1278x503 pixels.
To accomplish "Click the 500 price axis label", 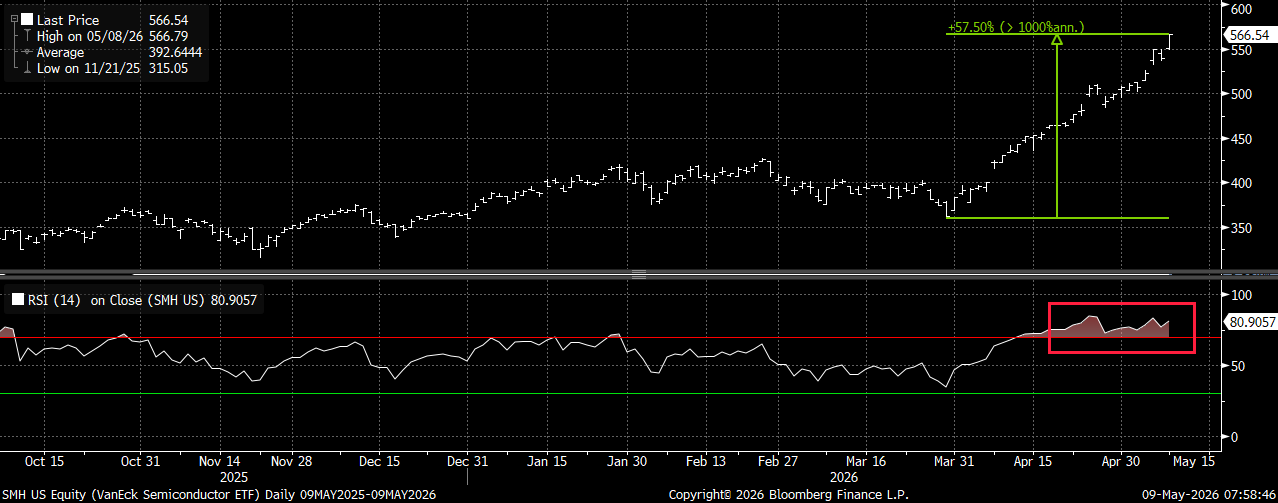I will (1241, 94).
